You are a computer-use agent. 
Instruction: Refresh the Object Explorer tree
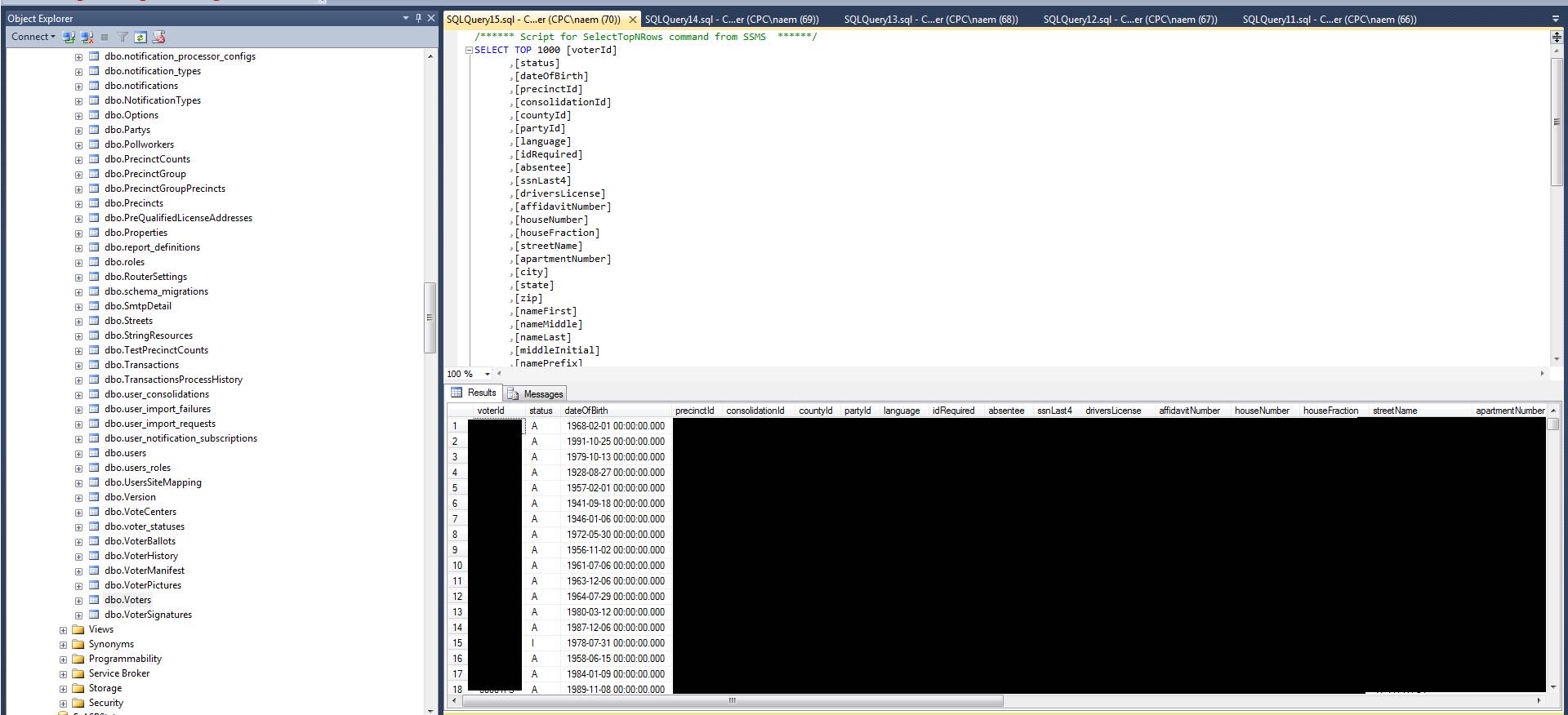point(140,37)
